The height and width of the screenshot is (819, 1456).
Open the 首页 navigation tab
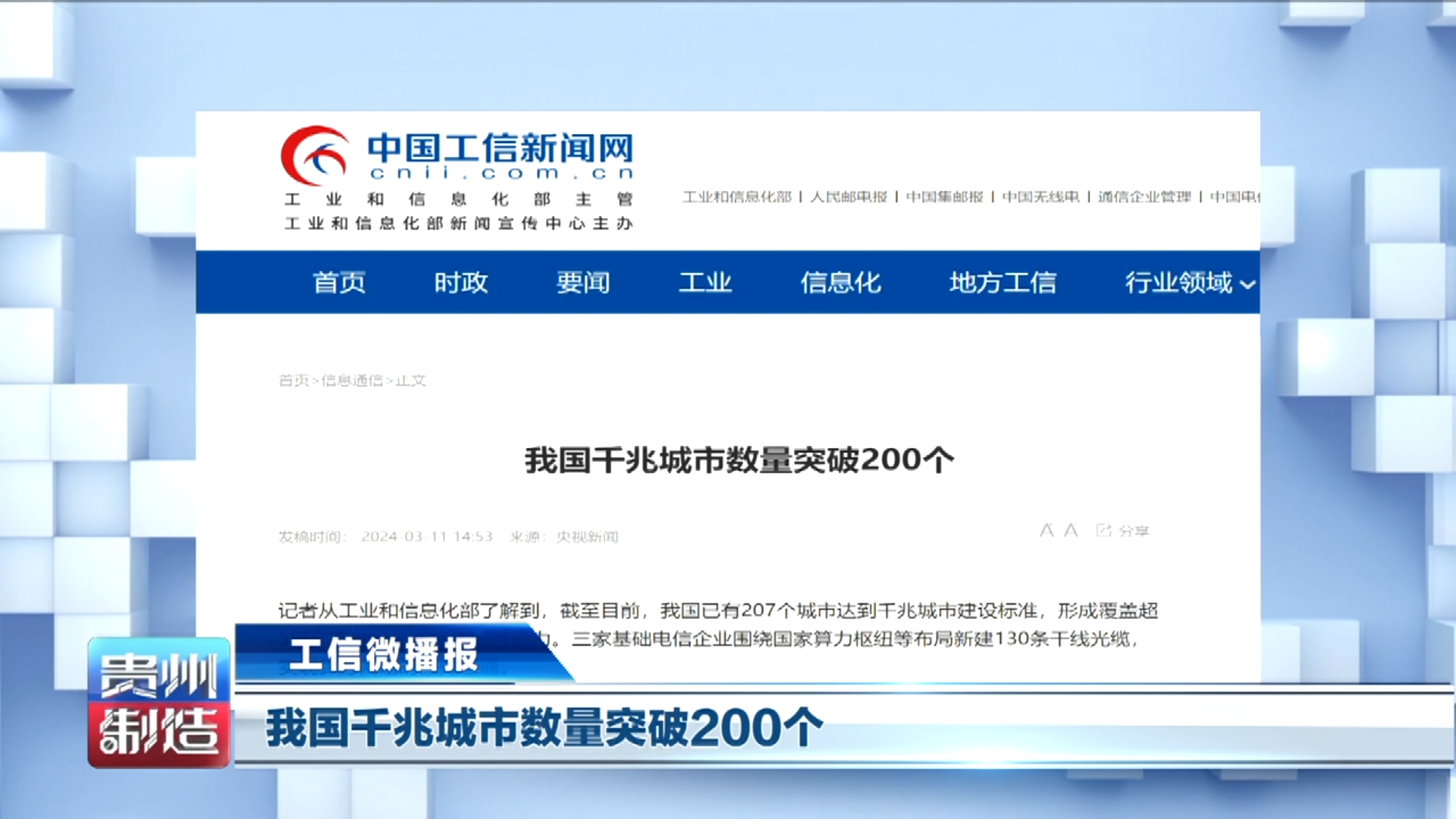(339, 282)
